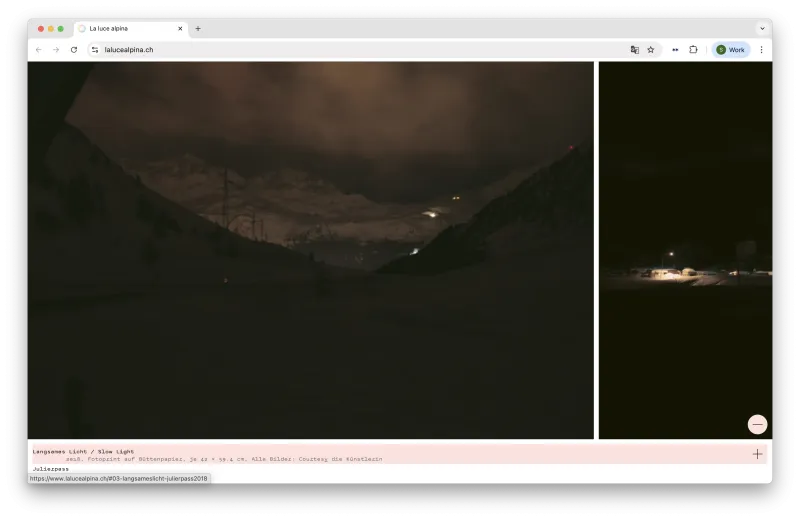
Task: Open the site information icon in address bar
Action: (x=95, y=49)
